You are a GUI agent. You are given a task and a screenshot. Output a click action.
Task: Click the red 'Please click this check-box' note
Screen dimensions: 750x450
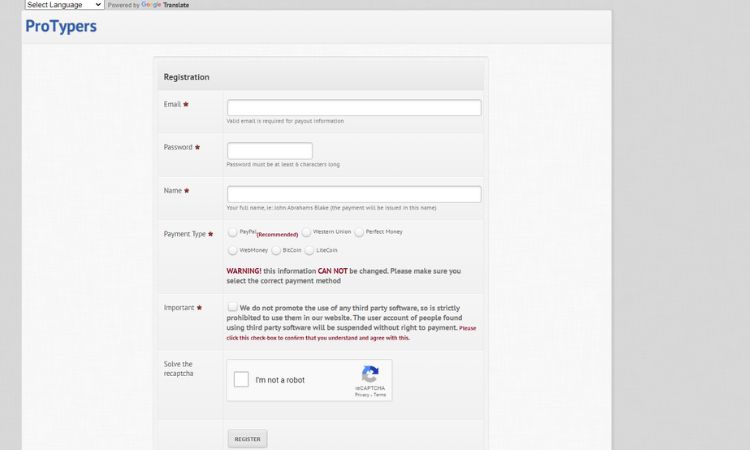coord(352,333)
